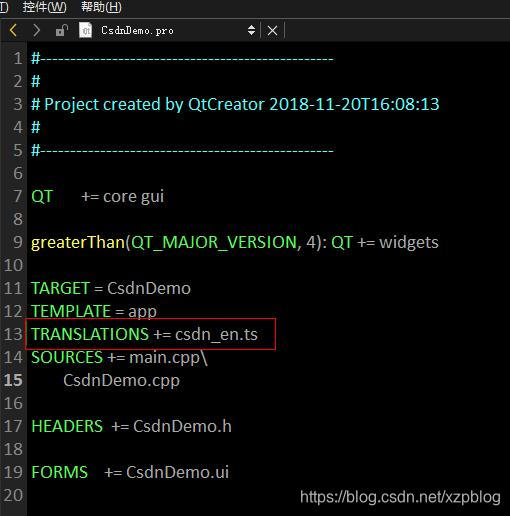Click the CsdnDemo.cpp text on line 15
The width and height of the screenshot is (510, 516).
121,380
